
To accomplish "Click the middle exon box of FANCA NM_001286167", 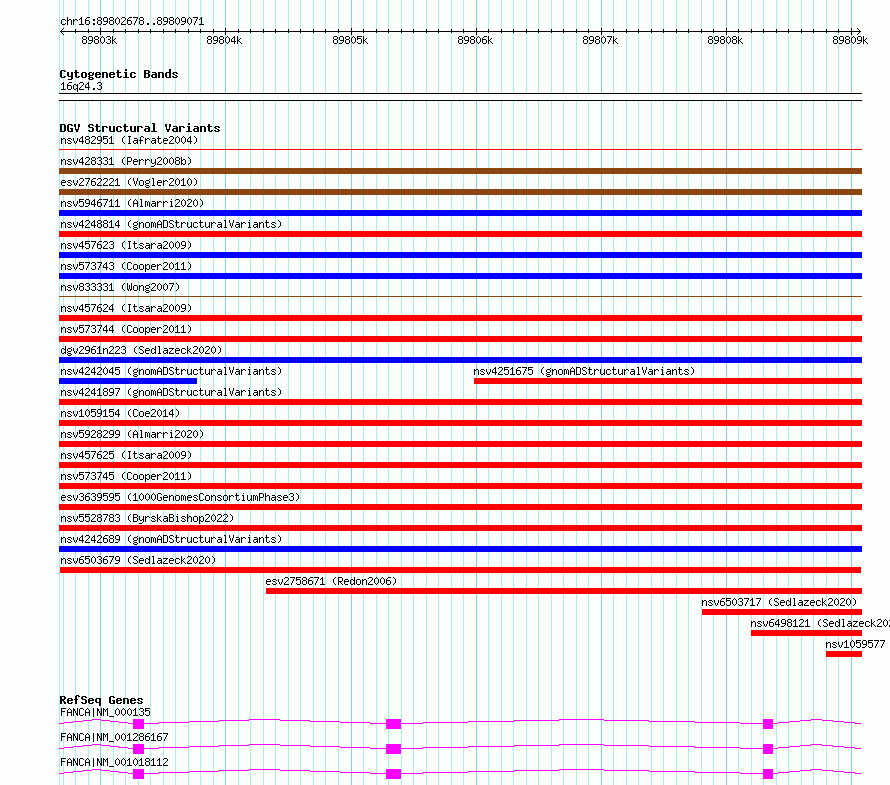I will click(393, 749).
